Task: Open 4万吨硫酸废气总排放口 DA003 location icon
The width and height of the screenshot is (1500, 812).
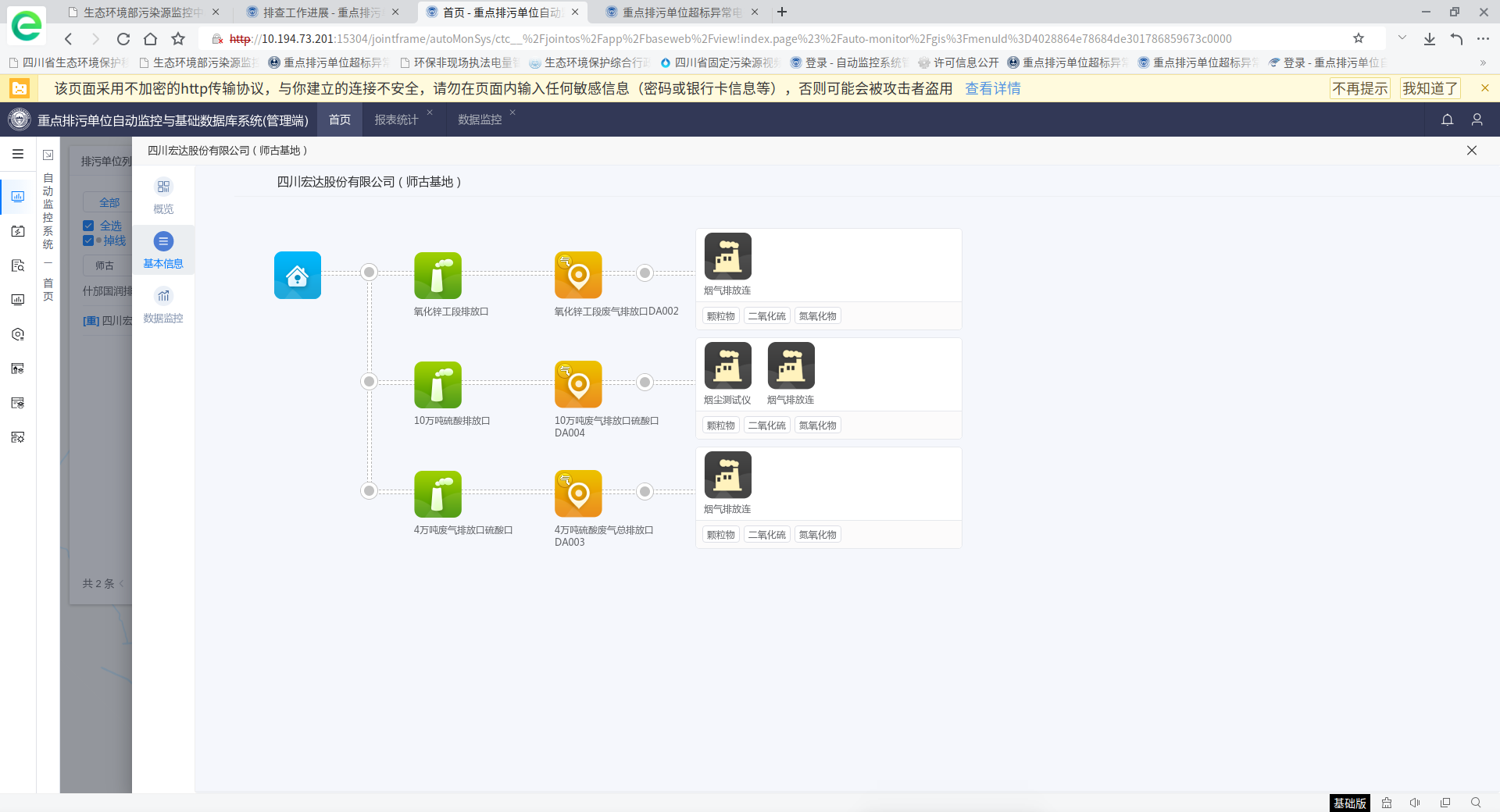Action: coord(578,493)
